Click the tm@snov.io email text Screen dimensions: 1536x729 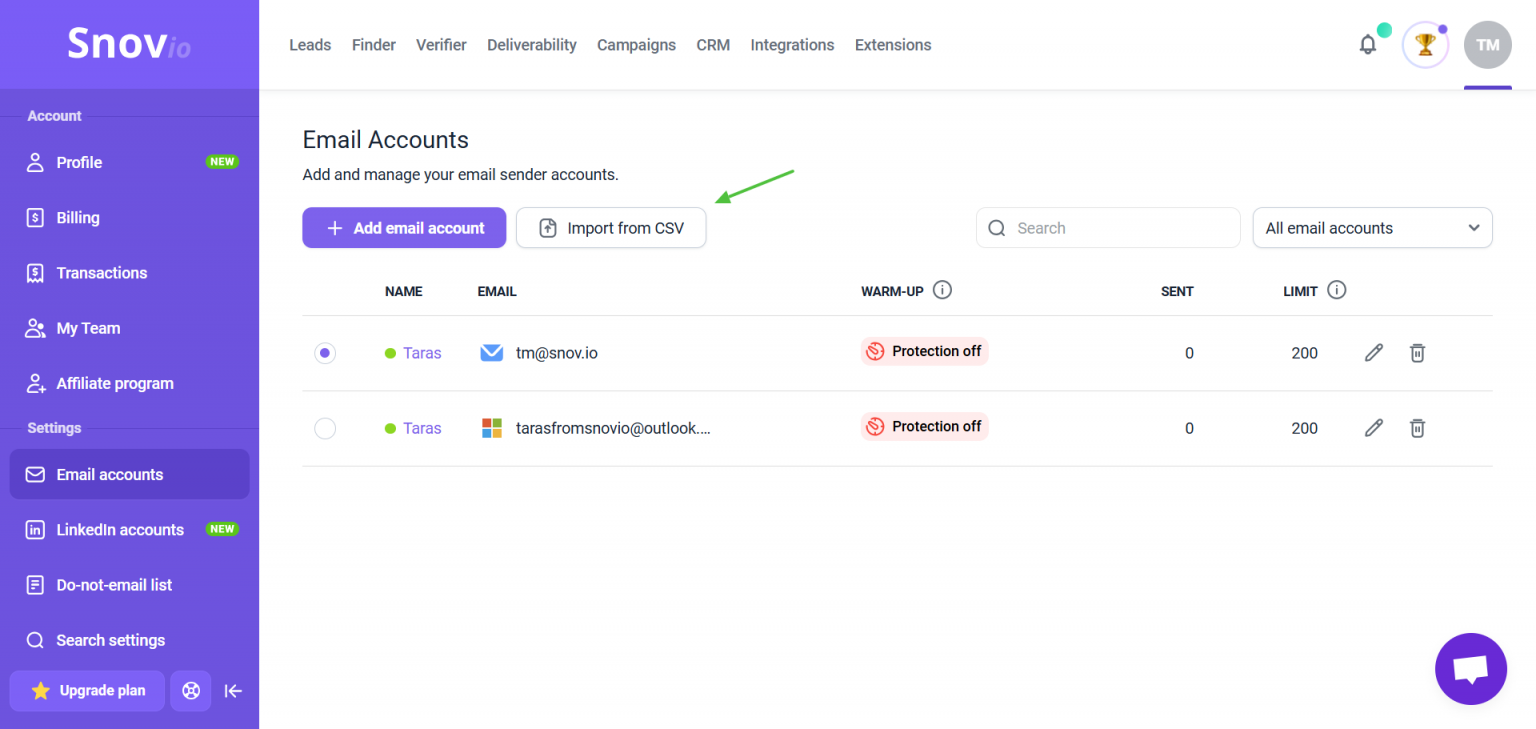coord(557,353)
